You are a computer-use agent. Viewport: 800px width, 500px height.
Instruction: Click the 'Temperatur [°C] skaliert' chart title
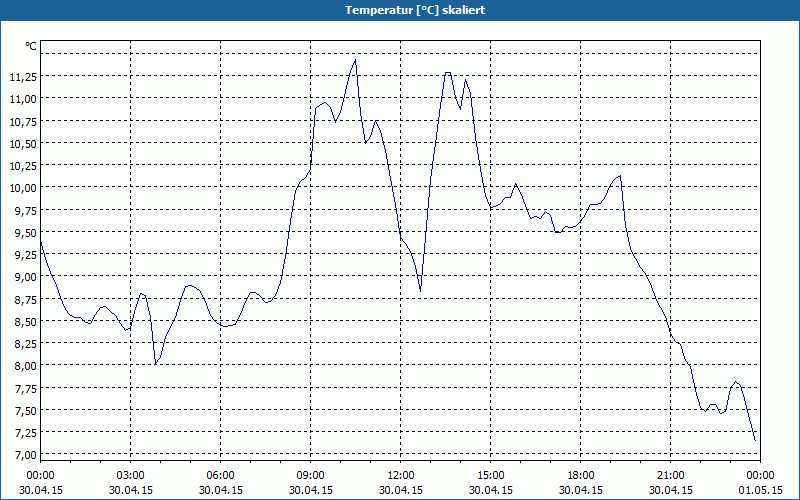415,10
